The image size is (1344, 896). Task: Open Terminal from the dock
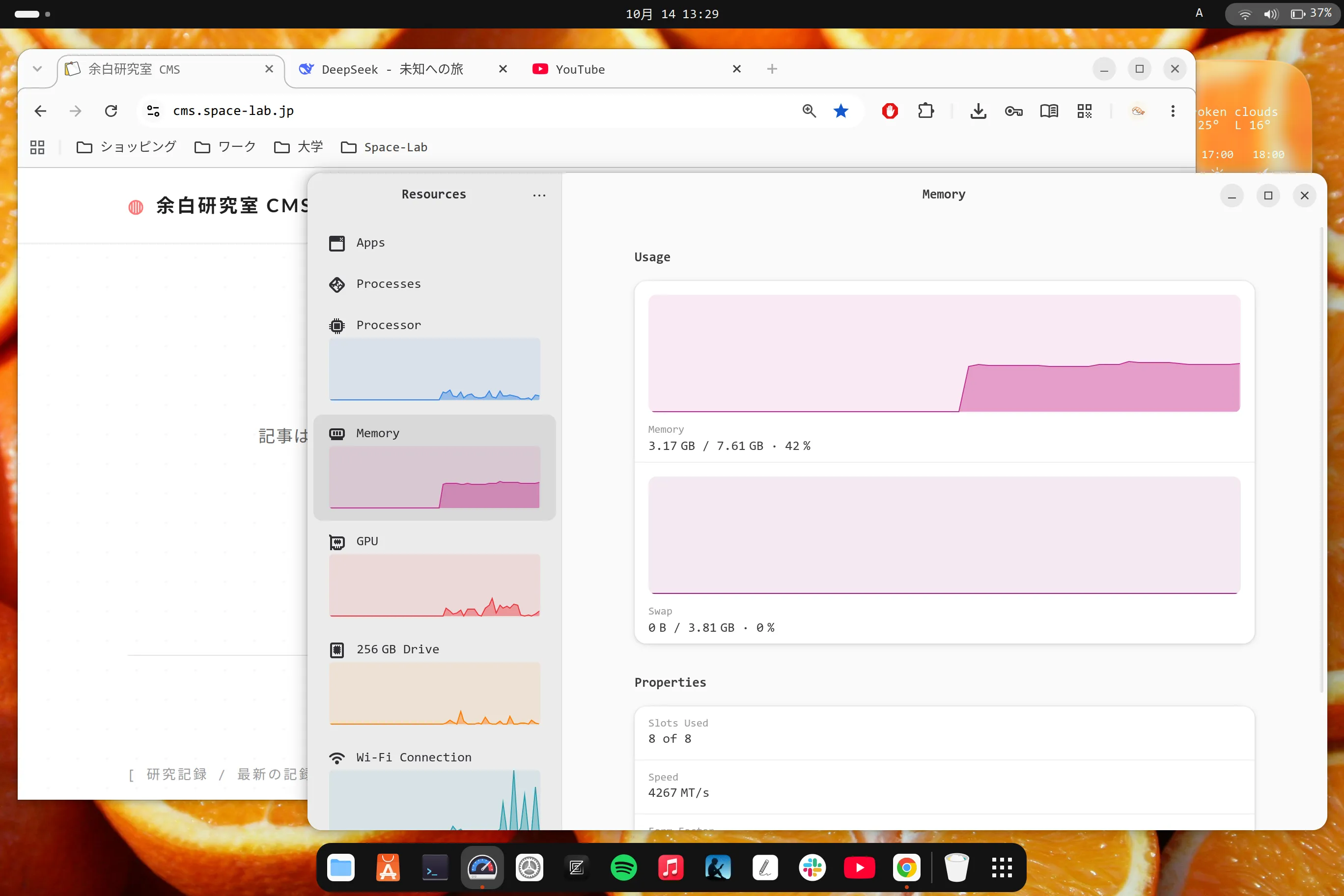coord(435,868)
